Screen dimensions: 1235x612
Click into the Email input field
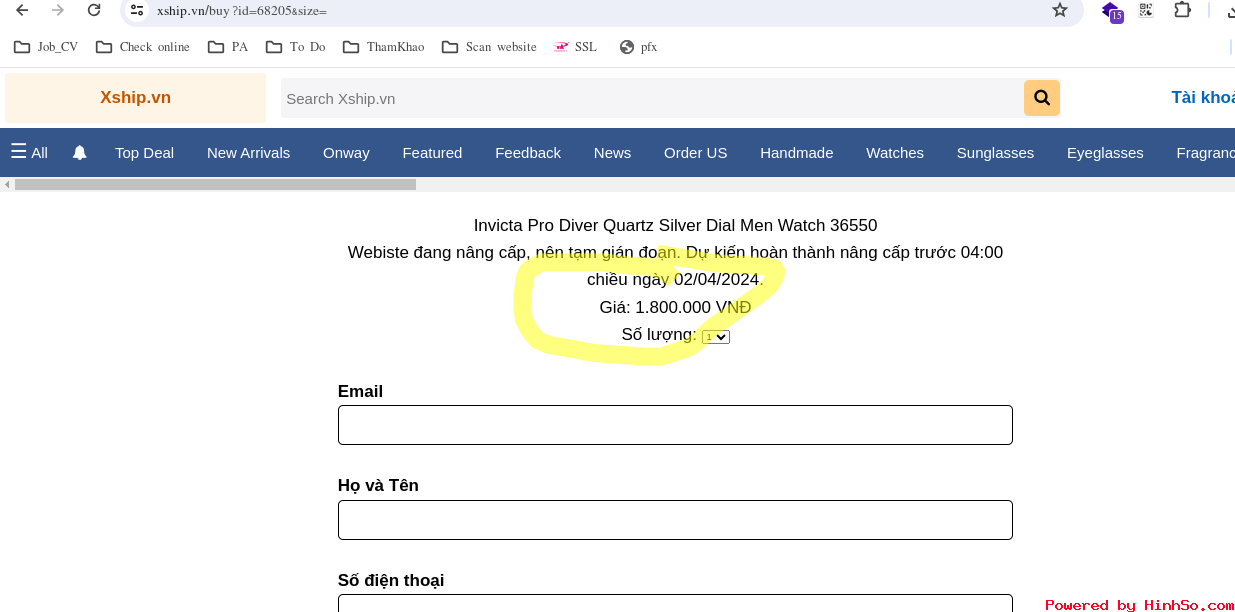pos(675,425)
